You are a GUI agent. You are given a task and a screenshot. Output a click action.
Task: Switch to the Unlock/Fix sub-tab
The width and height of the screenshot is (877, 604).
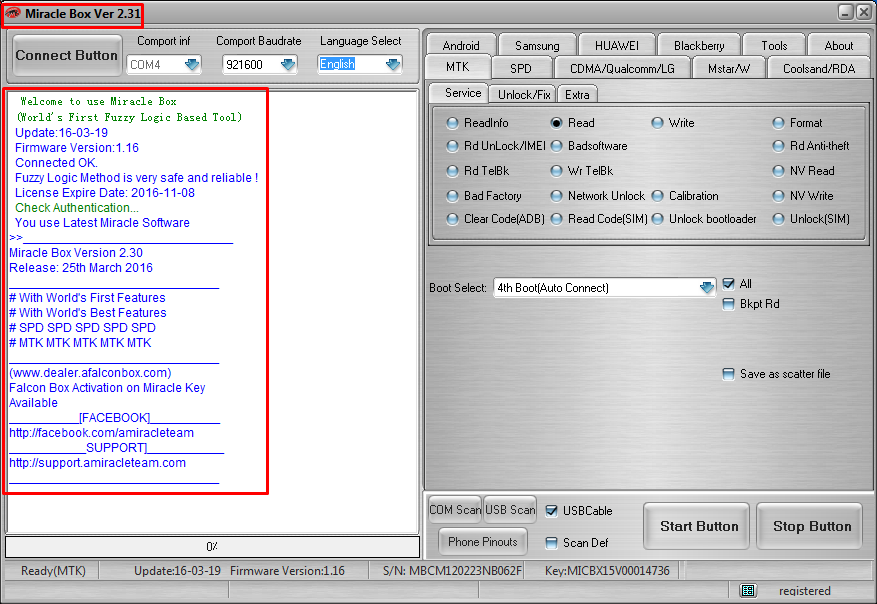(524, 95)
